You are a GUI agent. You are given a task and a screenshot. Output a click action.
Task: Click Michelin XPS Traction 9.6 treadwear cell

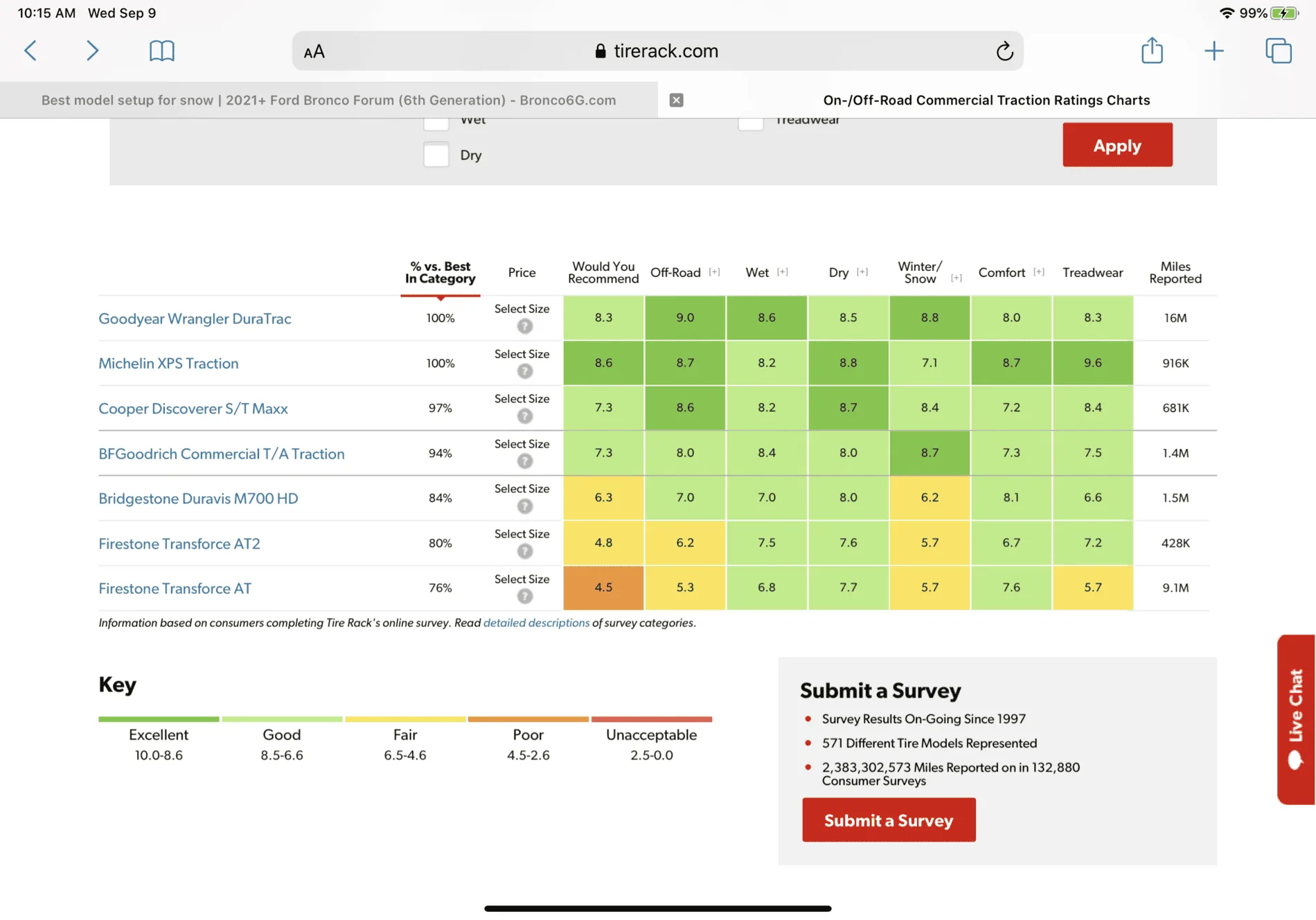1092,363
